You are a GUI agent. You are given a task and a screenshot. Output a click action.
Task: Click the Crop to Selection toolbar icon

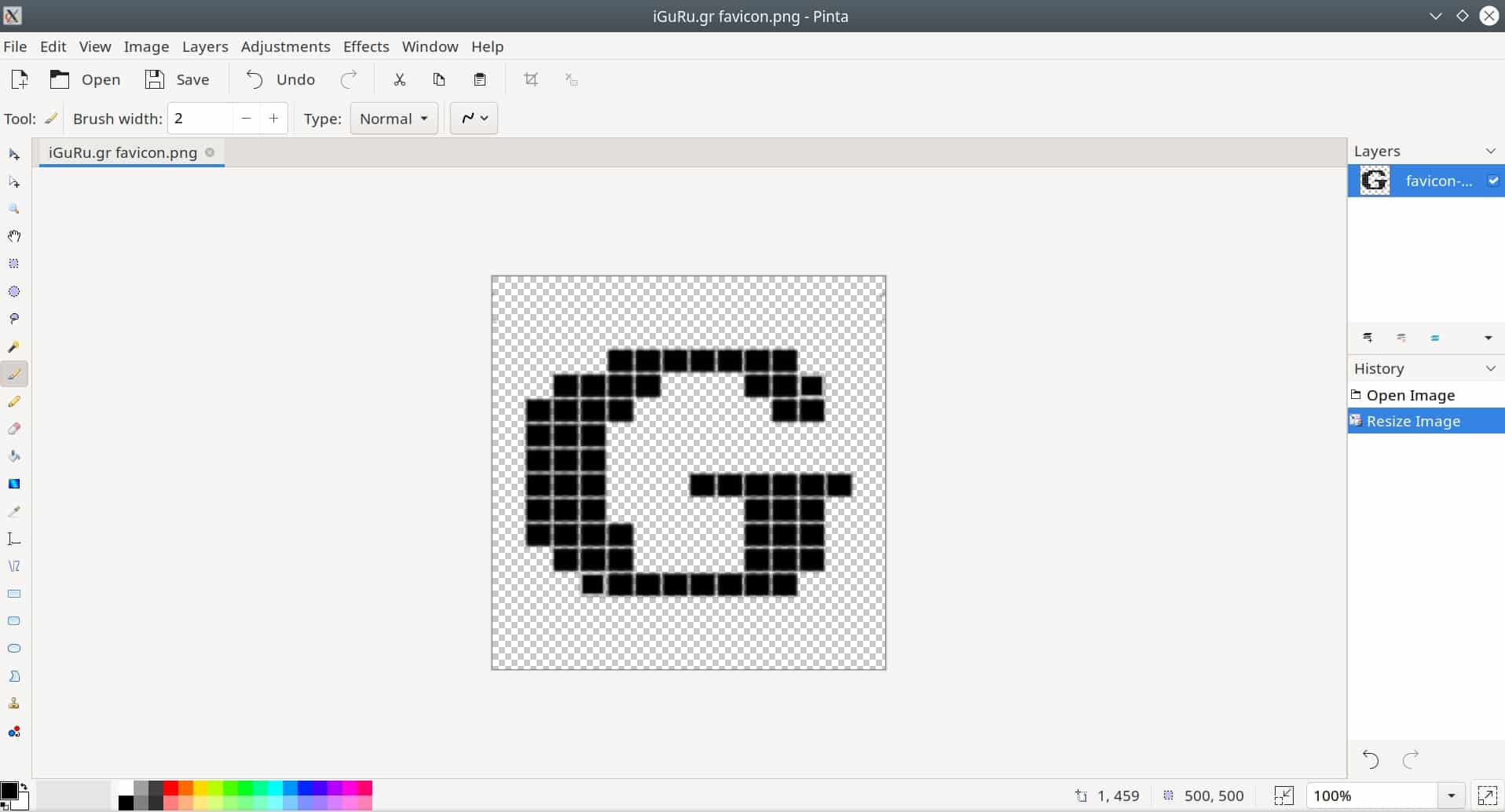(x=531, y=79)
